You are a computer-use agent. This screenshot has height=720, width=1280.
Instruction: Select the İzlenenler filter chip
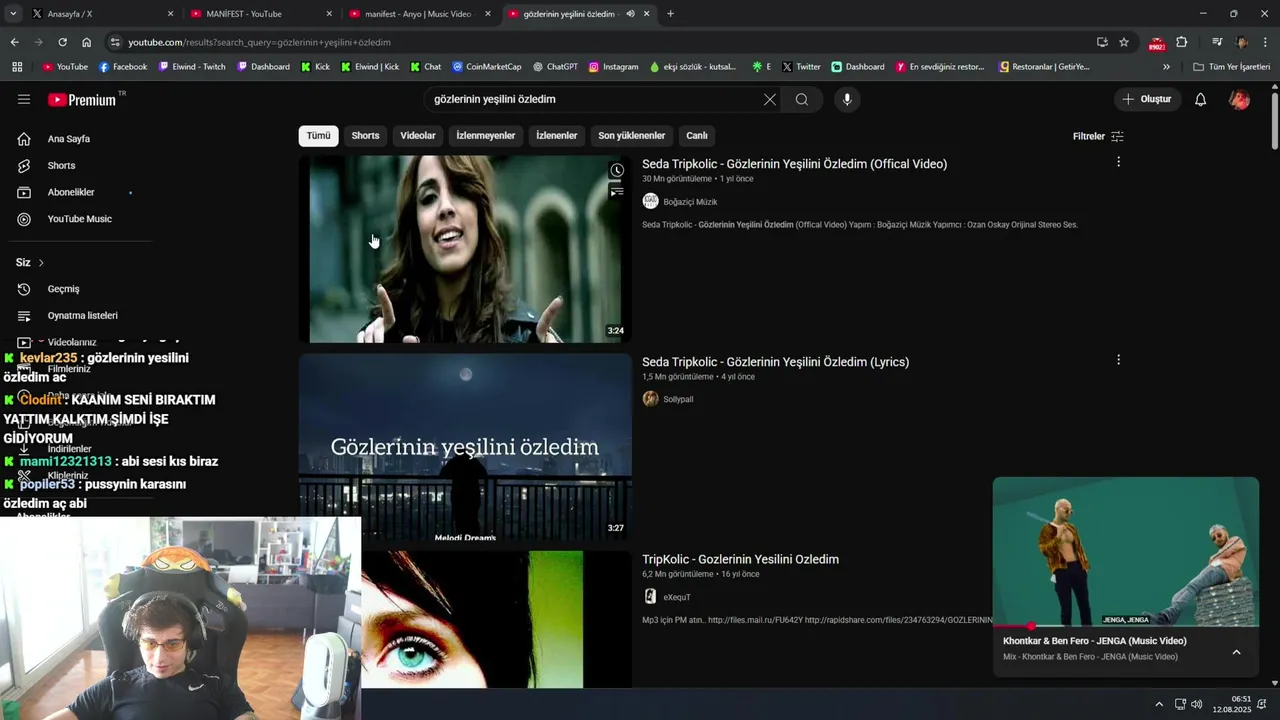coord(557,136)
